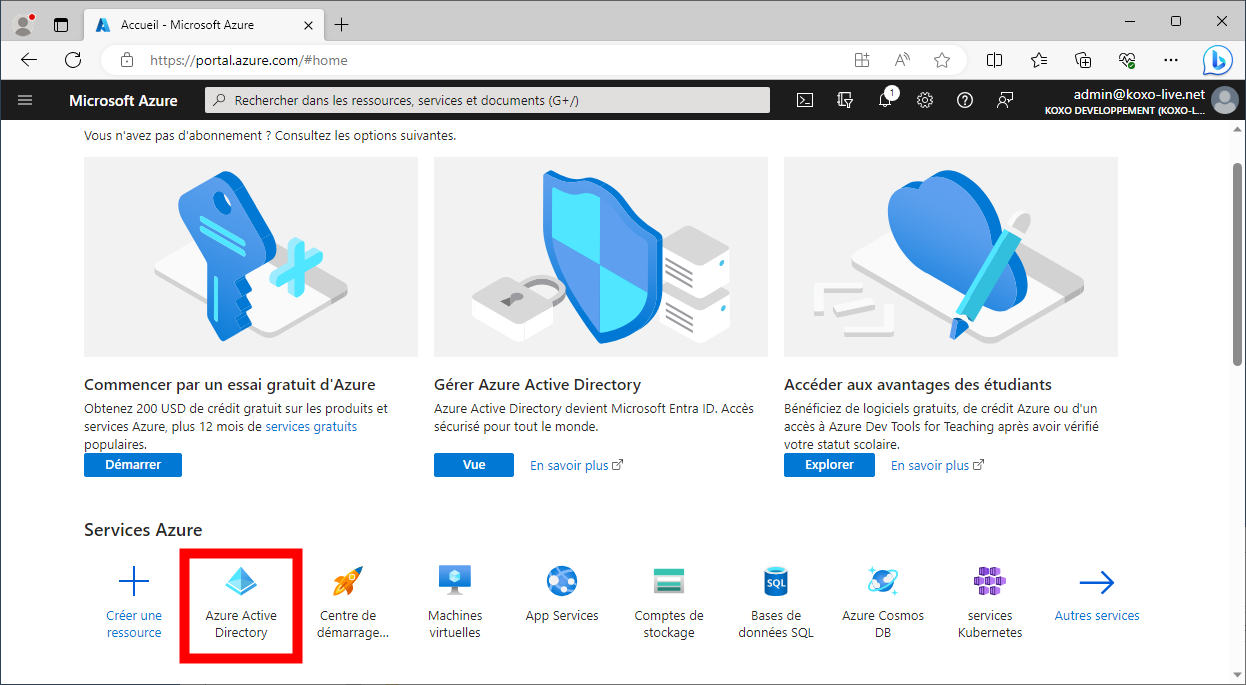Open the directories and subscriptions filter icon
The height and width of the screenshot is (685, 1246).
coord(845,100)
